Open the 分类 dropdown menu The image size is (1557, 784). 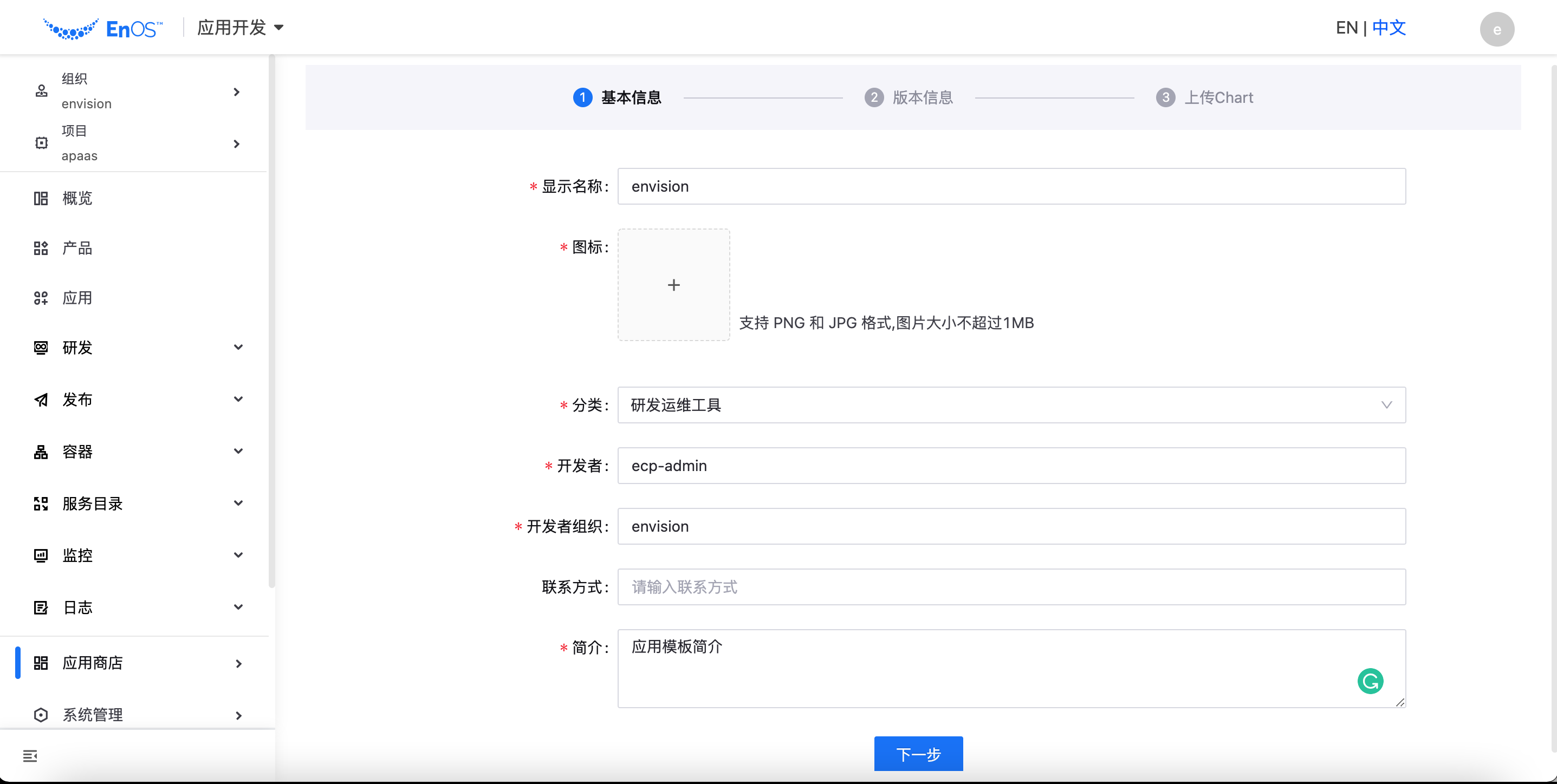tap(1011, 405)
